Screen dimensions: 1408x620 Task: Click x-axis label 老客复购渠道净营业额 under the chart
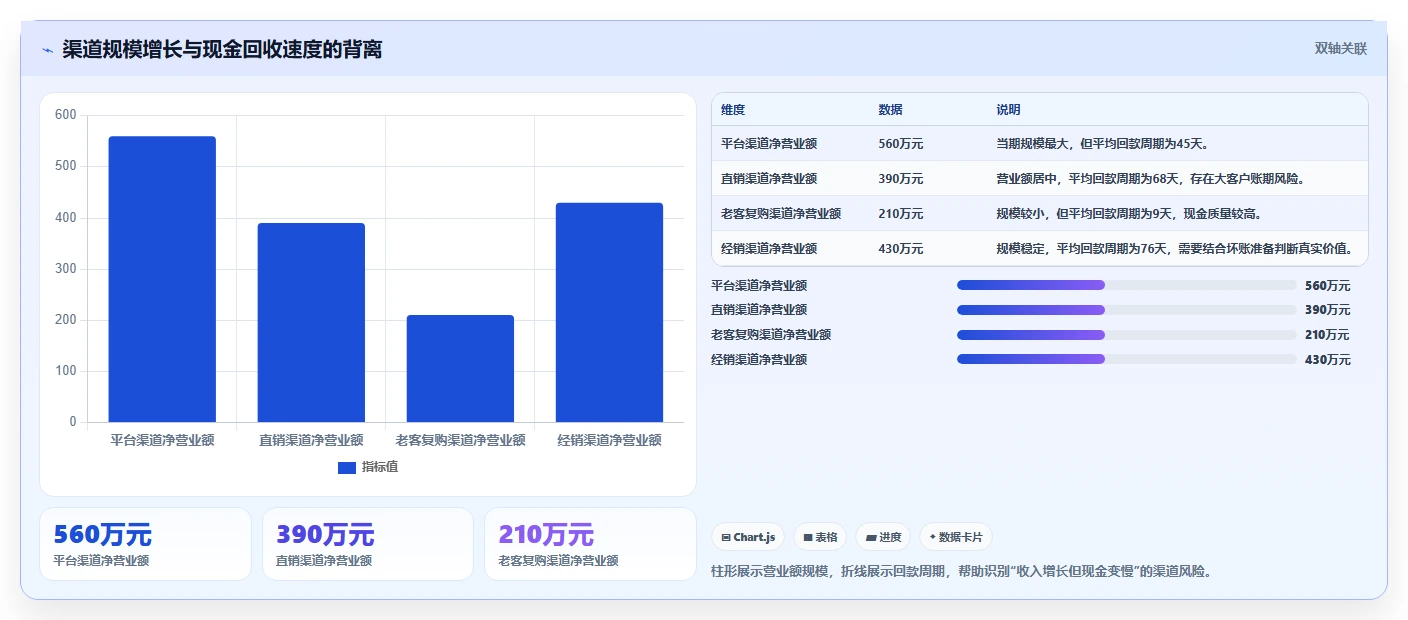[x=460, y=440]
